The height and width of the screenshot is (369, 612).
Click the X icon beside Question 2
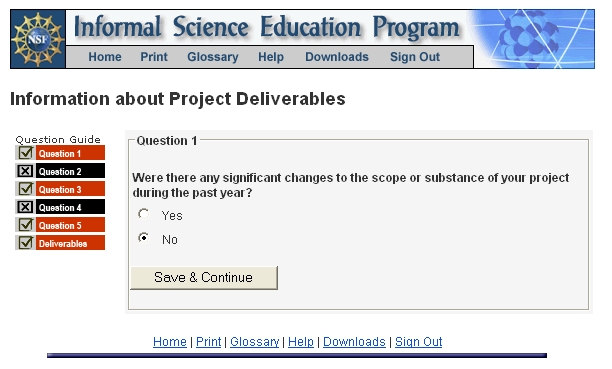(x=25, y=171)
